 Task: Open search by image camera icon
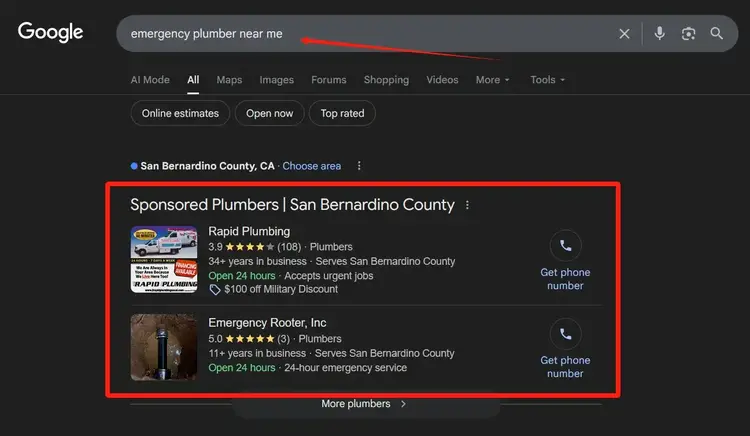(x=688, y=33)
